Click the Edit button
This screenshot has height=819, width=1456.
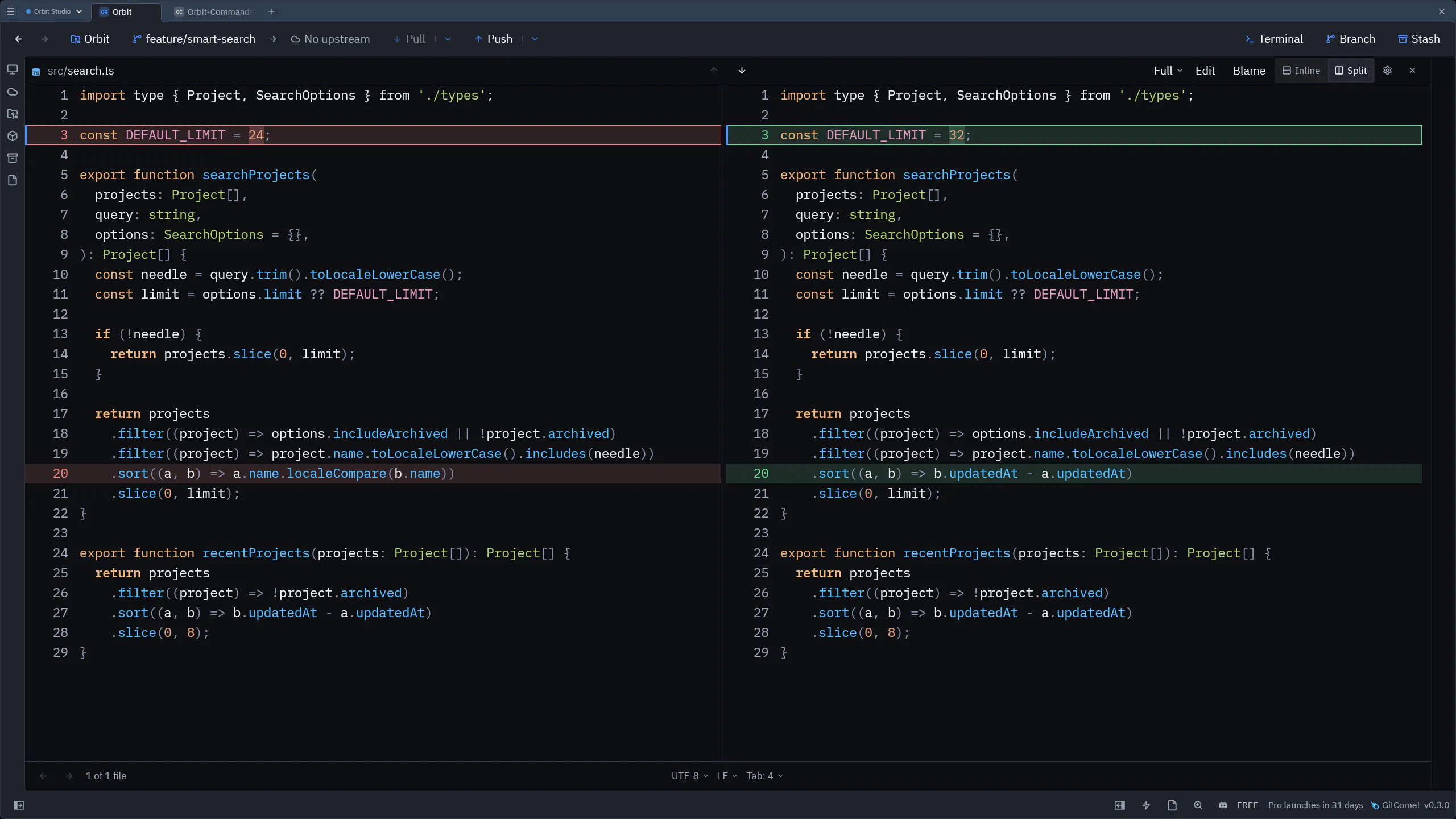pyautogui.click(x=1205, y=71)
